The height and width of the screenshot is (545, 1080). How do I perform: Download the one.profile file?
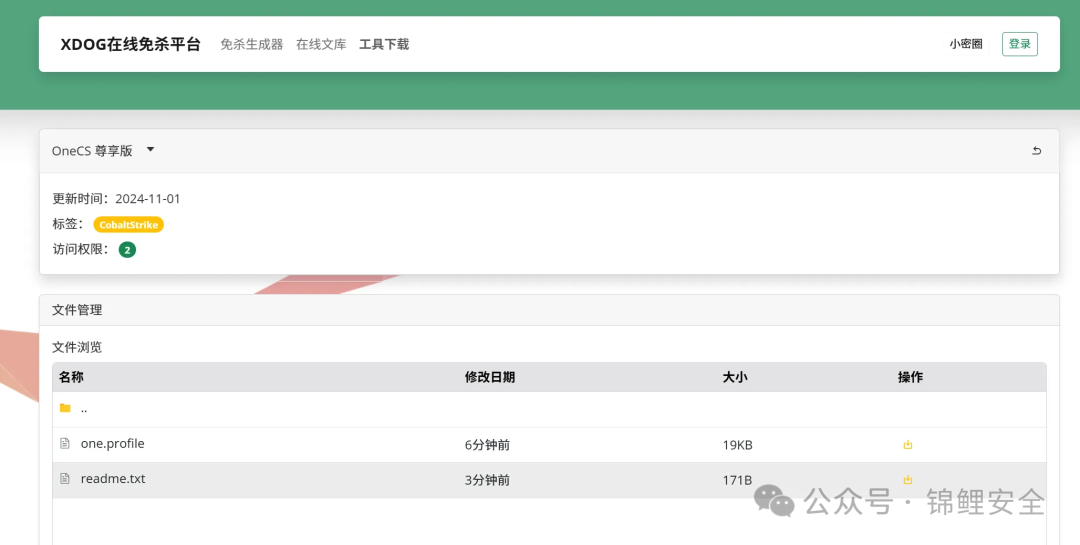click(907, 444)
